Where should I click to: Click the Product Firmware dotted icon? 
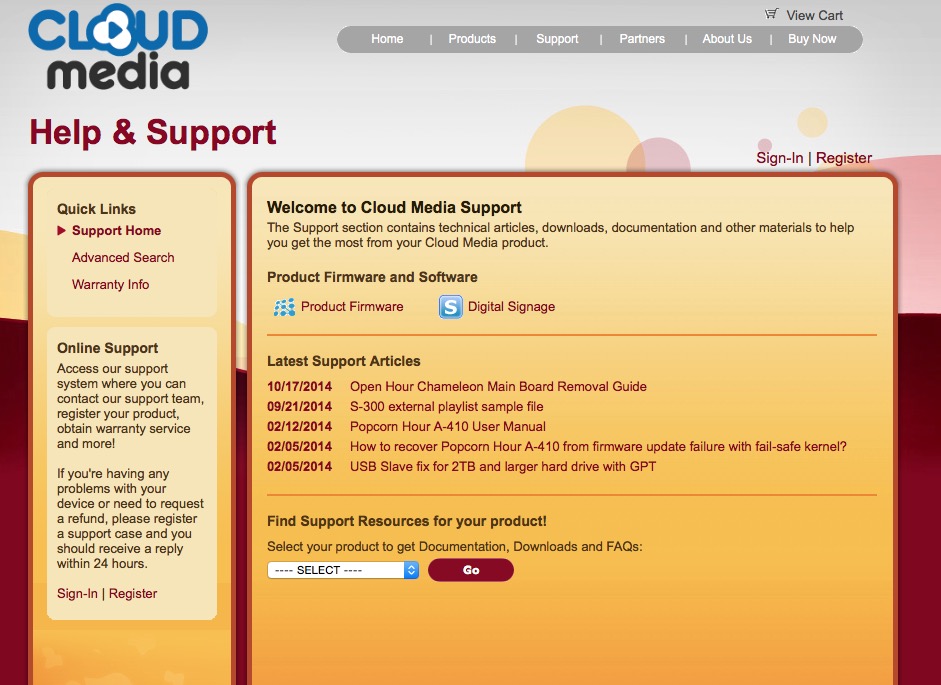click(x=284, y=307)
